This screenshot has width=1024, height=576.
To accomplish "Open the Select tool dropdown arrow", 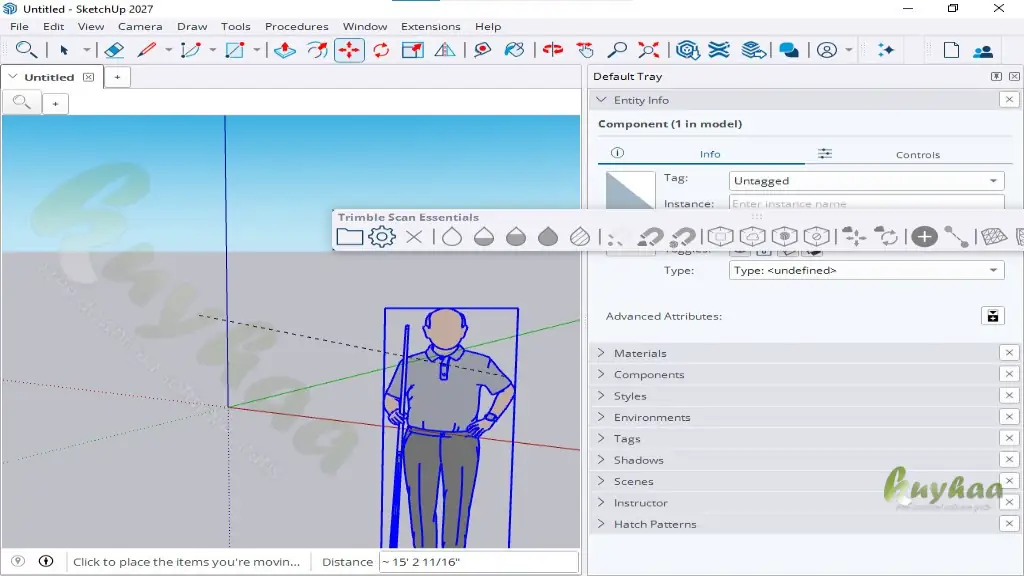I will click(86, 50).
